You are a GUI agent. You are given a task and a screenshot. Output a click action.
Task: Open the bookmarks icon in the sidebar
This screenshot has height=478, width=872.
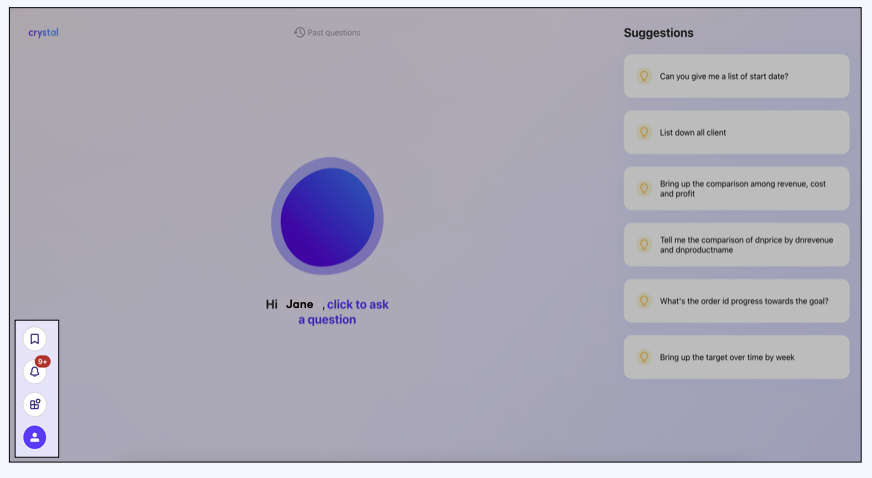click(x=35, y=339)
